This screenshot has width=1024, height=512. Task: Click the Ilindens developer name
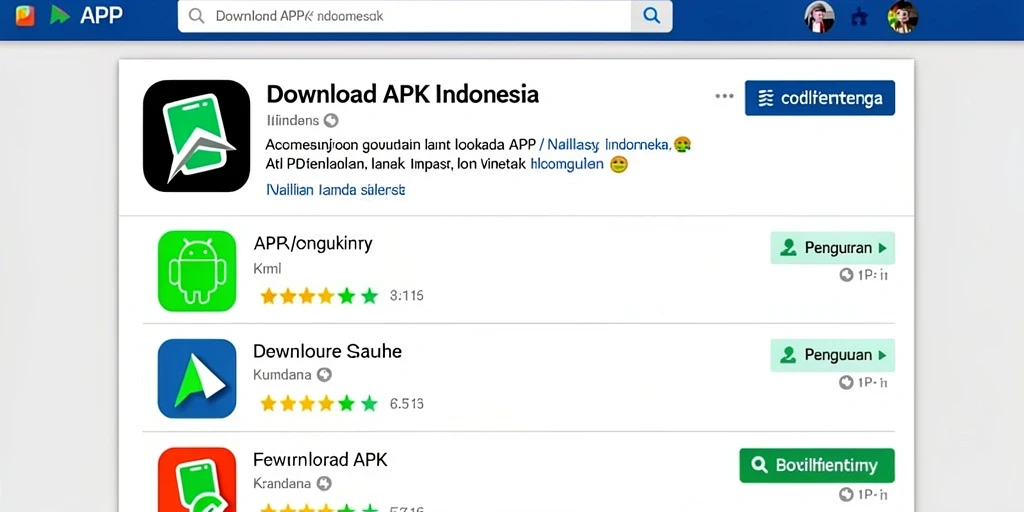pyautogui.click(x=293, y=120)
